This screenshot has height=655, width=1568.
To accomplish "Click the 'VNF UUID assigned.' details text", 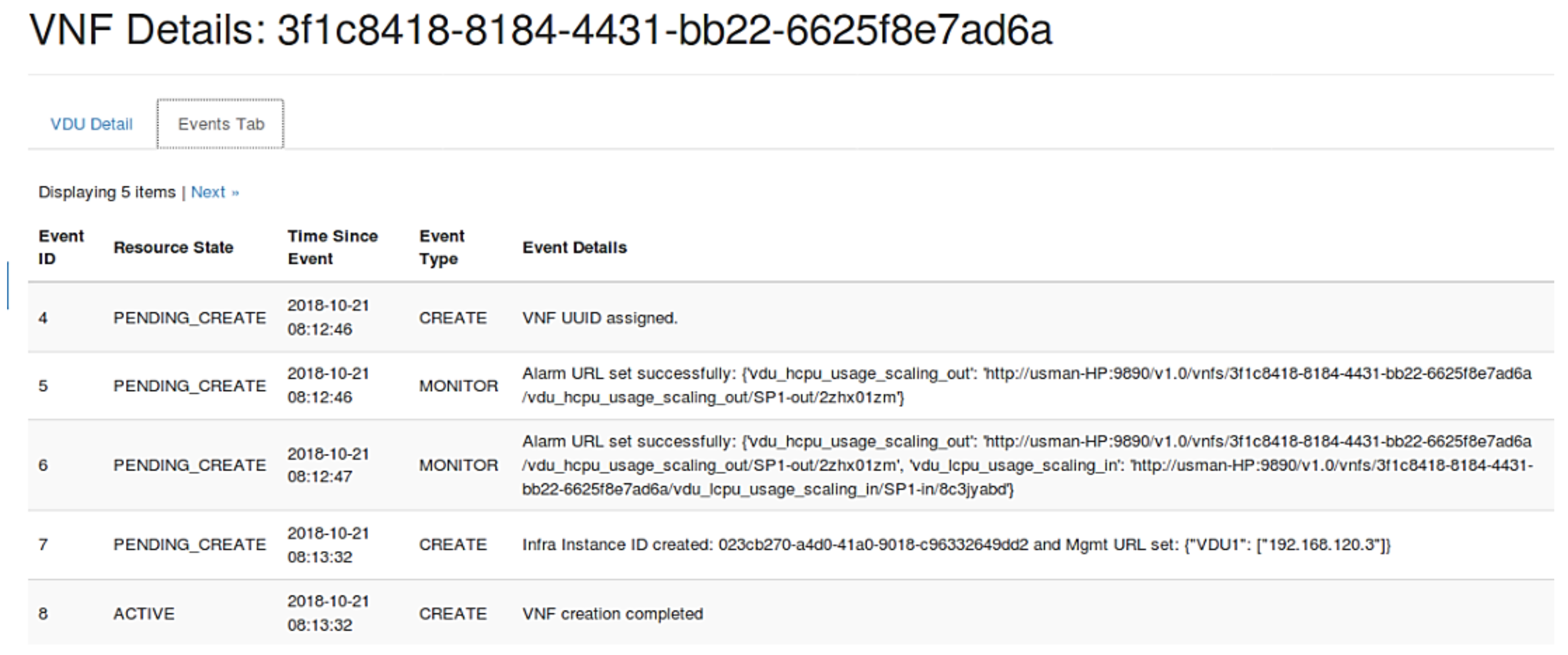I will (599, 318).
